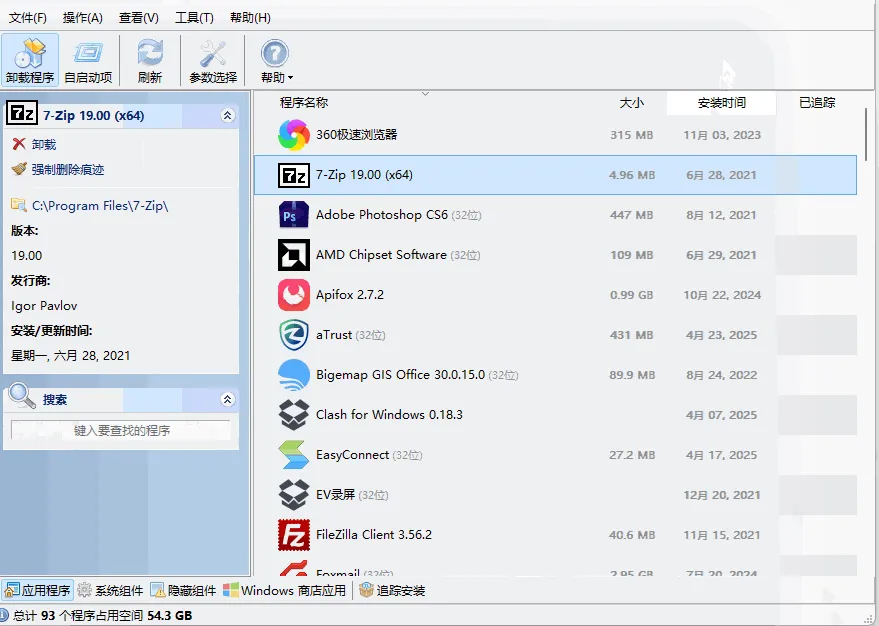This screenshot has height=626, width=879.
Task: Select the Adobe Photoshop CS6 icon
Action: [294, 215]
